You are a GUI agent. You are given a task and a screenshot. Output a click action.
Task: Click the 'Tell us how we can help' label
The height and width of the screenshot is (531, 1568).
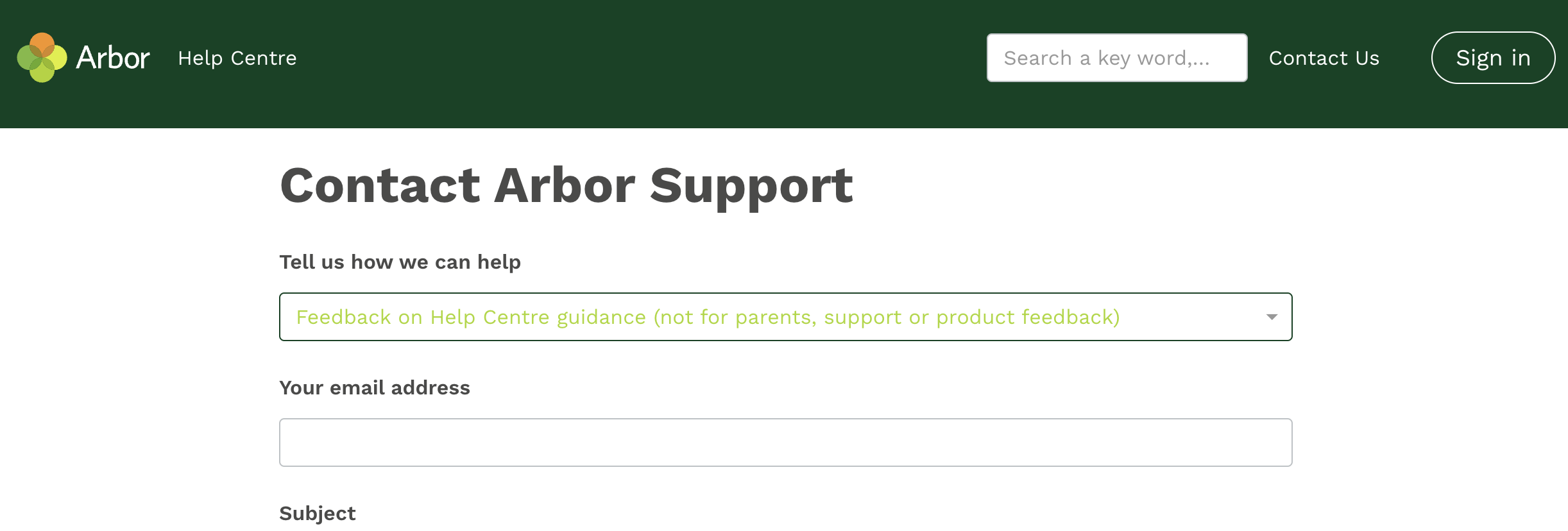(400, 262)
